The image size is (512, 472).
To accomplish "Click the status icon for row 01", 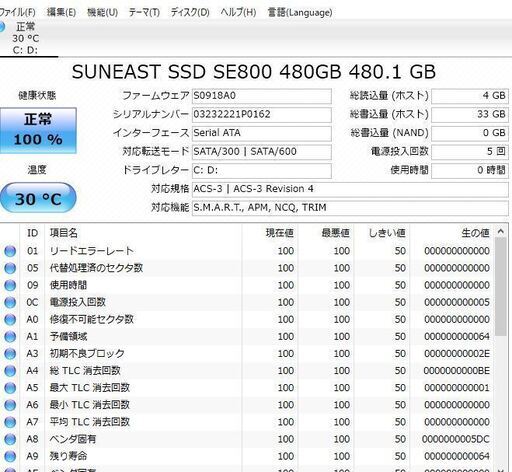I will [10, 251].
